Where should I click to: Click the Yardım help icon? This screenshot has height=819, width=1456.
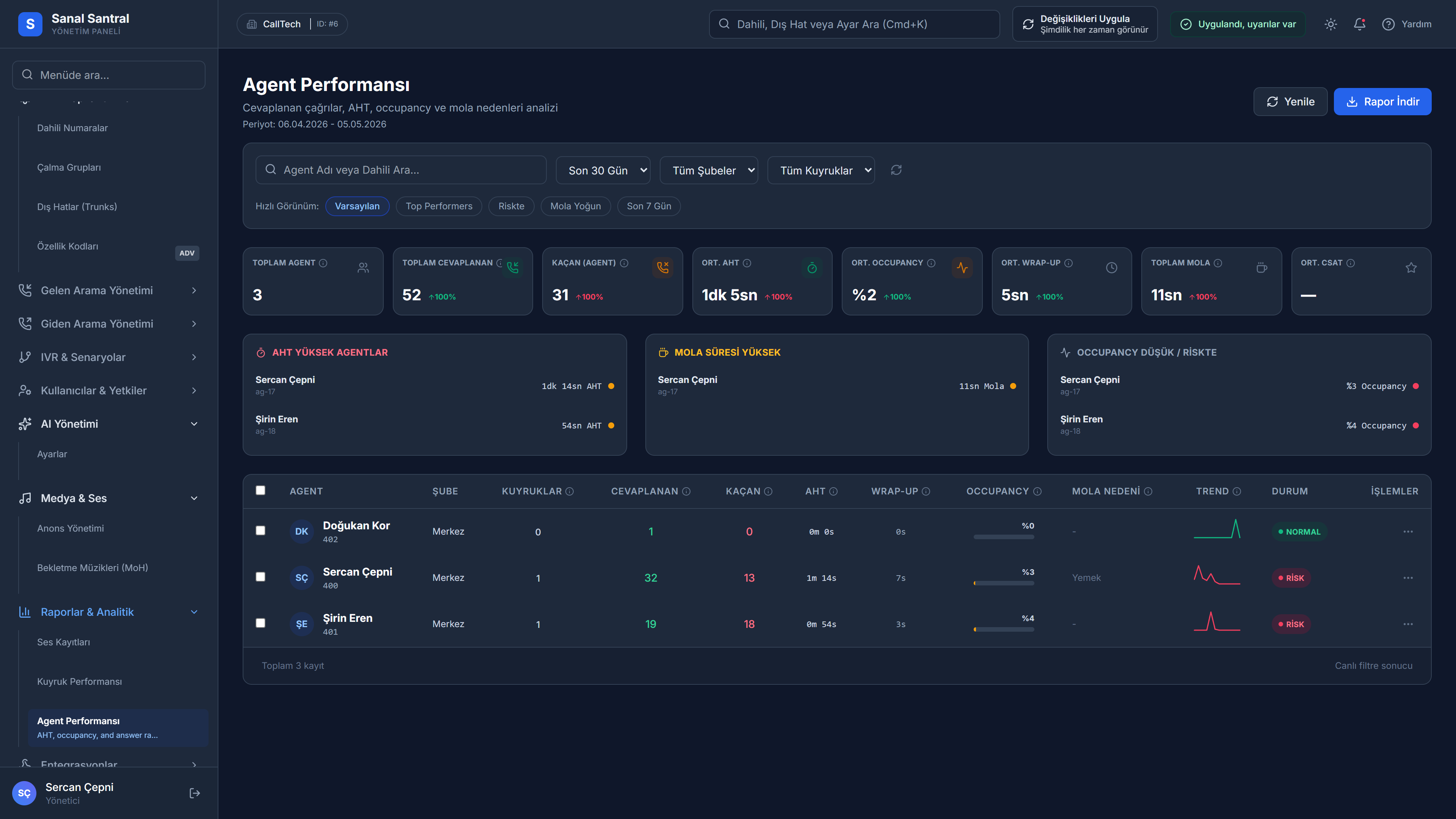coord(1388,24)
